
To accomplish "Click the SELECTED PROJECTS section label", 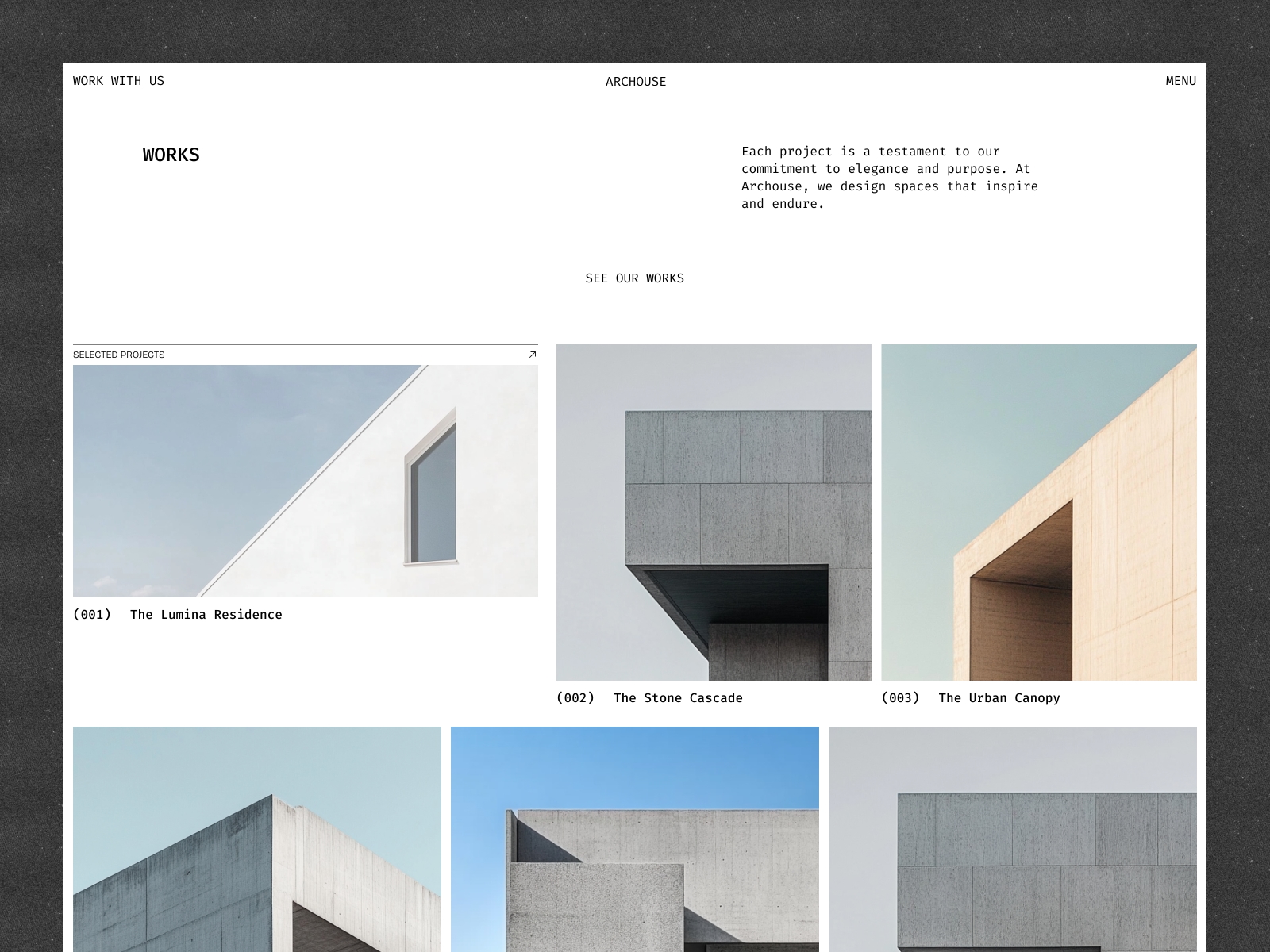I will (119, 355).
